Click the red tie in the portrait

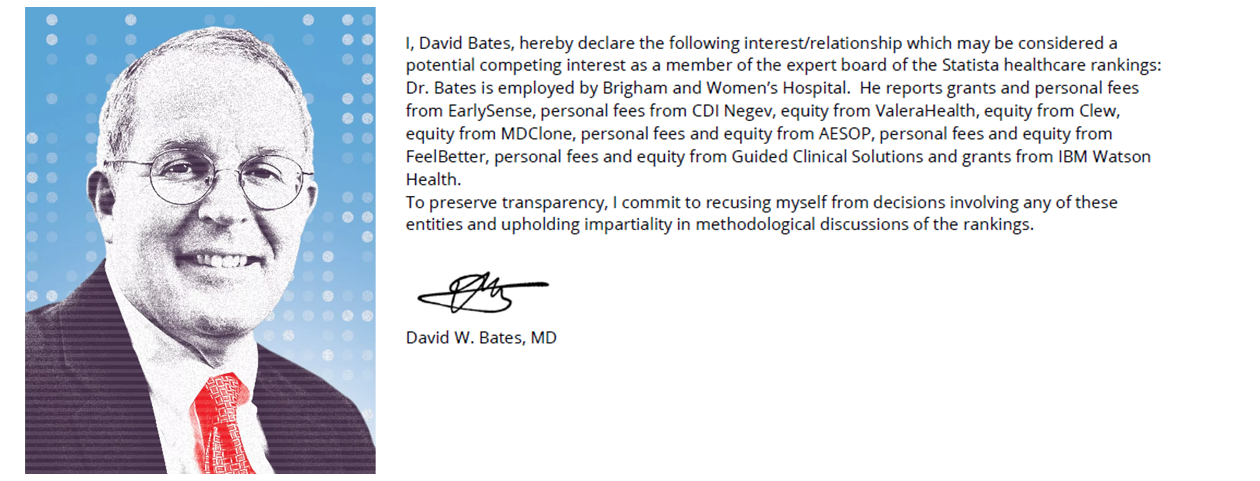click(x=225, y=420)
